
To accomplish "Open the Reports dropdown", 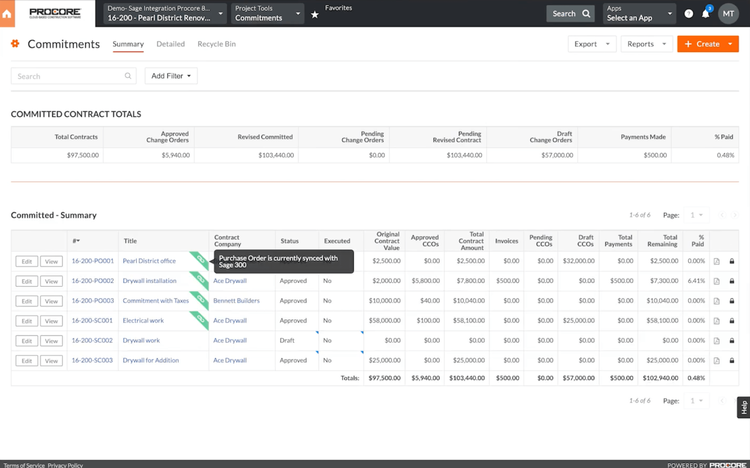I will point(646,44).
